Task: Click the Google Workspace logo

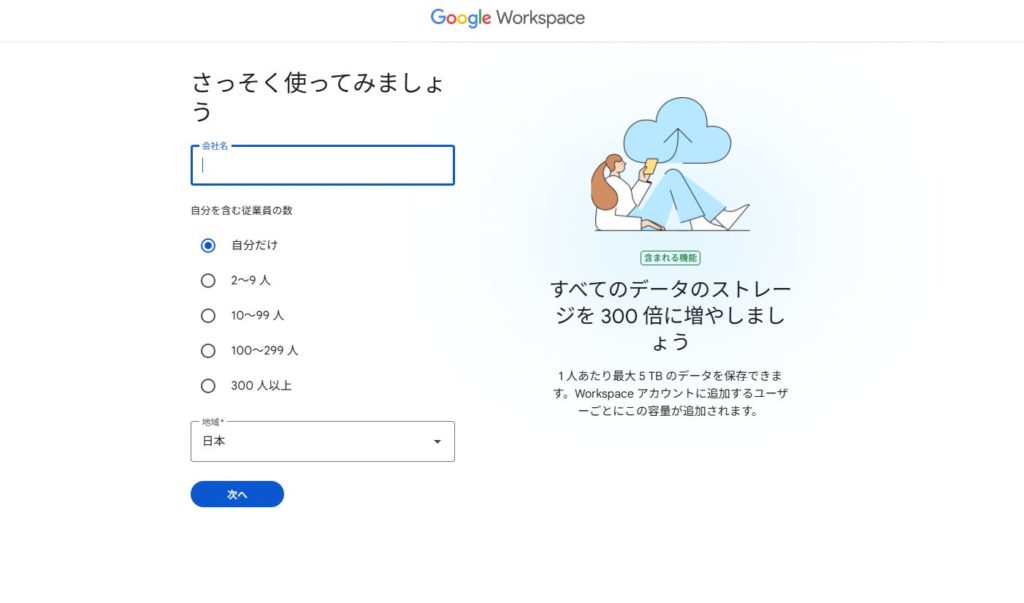Action: point(508,18)
